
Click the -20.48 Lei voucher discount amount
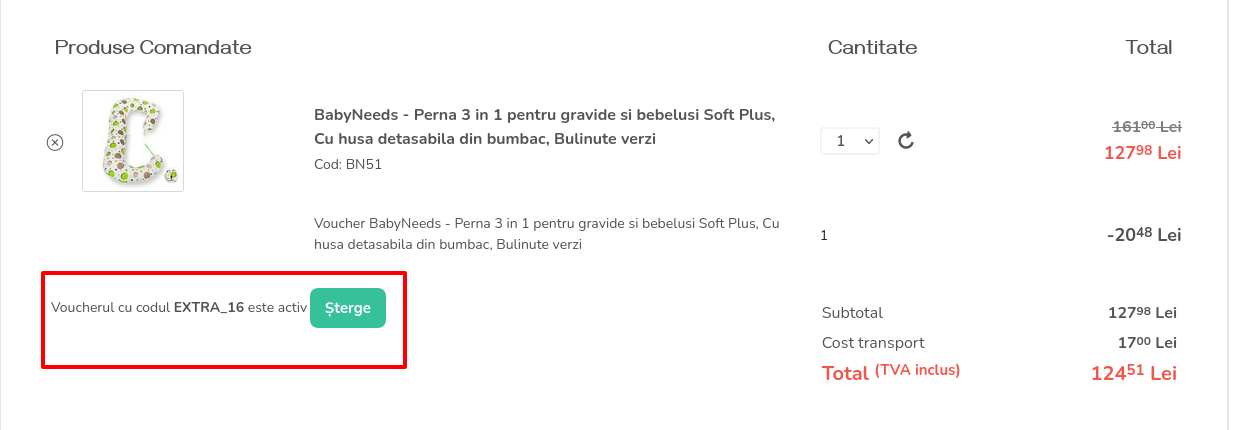coord(1144,235)
